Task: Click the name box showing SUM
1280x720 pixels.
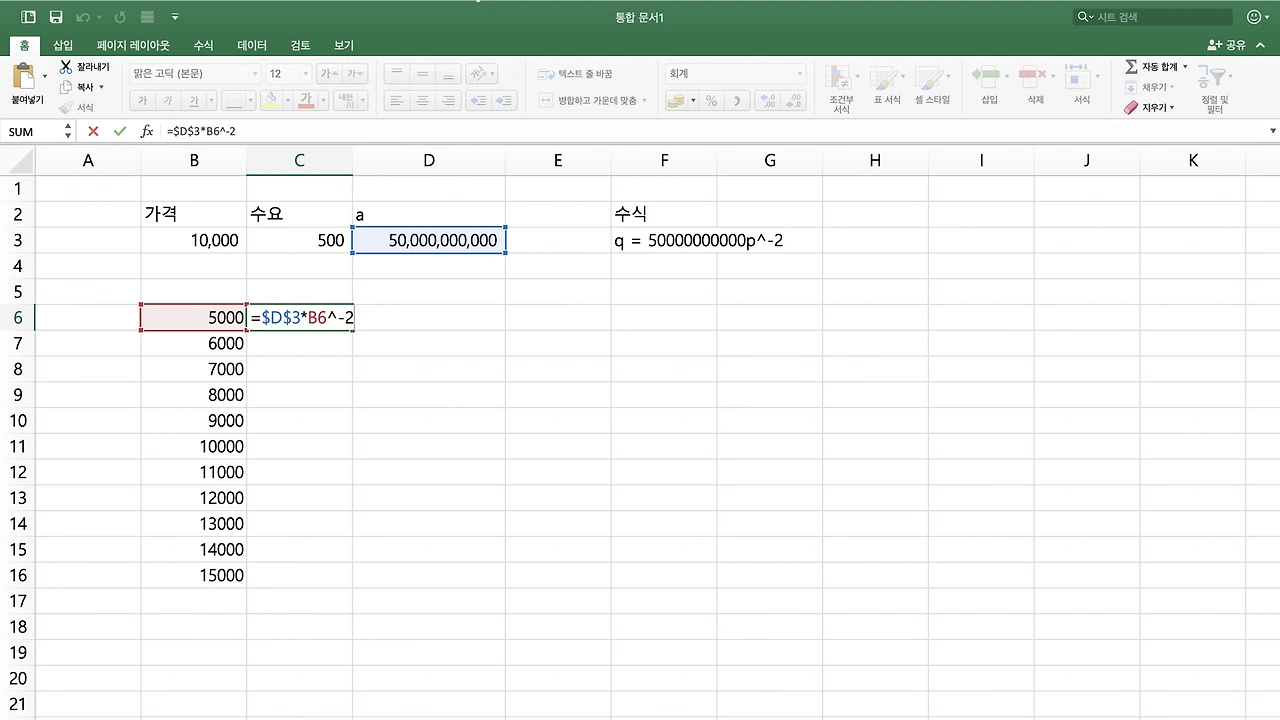Action: click(32, 131)
